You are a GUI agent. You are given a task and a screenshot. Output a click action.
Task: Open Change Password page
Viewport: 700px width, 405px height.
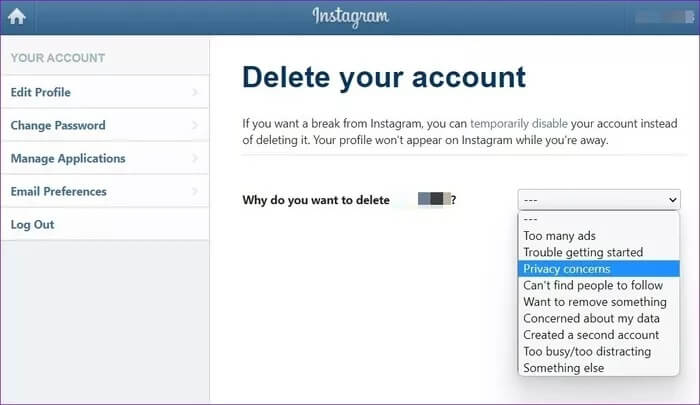(x=105, y=125)
